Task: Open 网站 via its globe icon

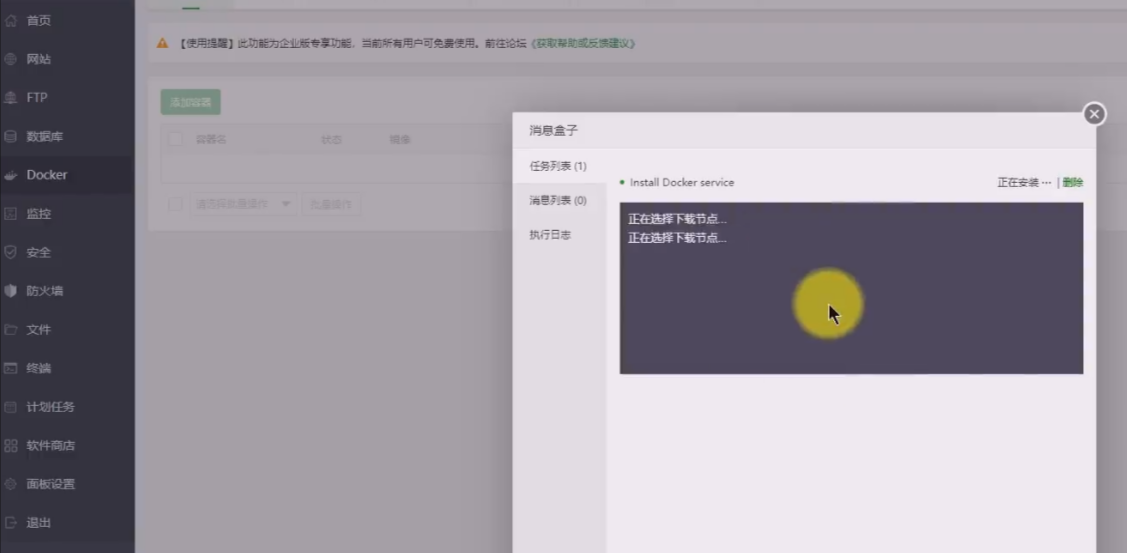Action: (x=11, y=59)
